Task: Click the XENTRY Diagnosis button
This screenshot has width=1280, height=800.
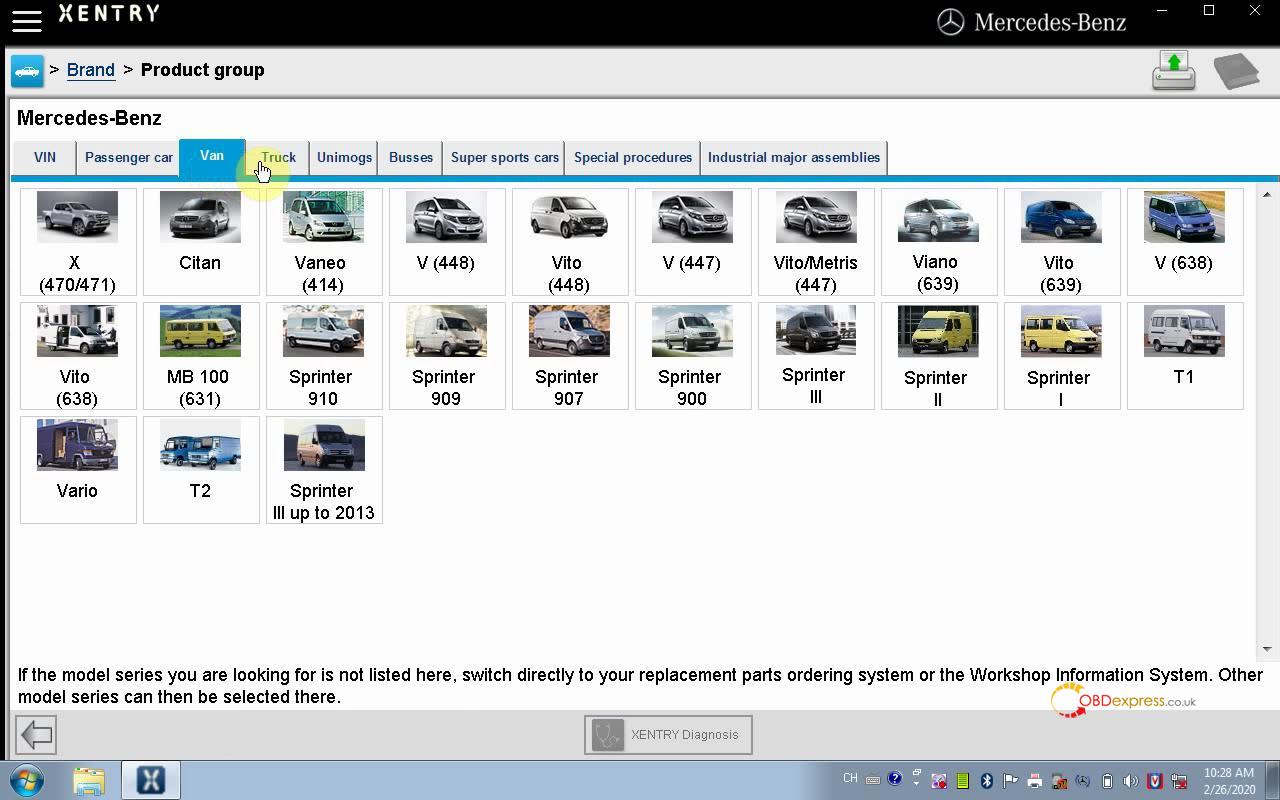Action: [x=668, y=735]
